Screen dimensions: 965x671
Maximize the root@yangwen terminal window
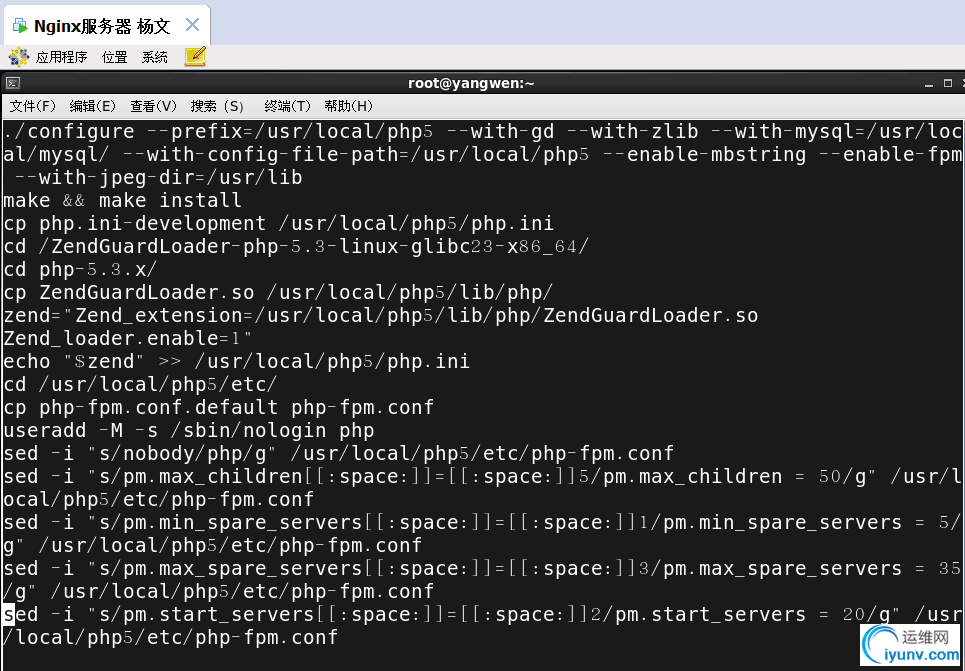pos(948,83)
